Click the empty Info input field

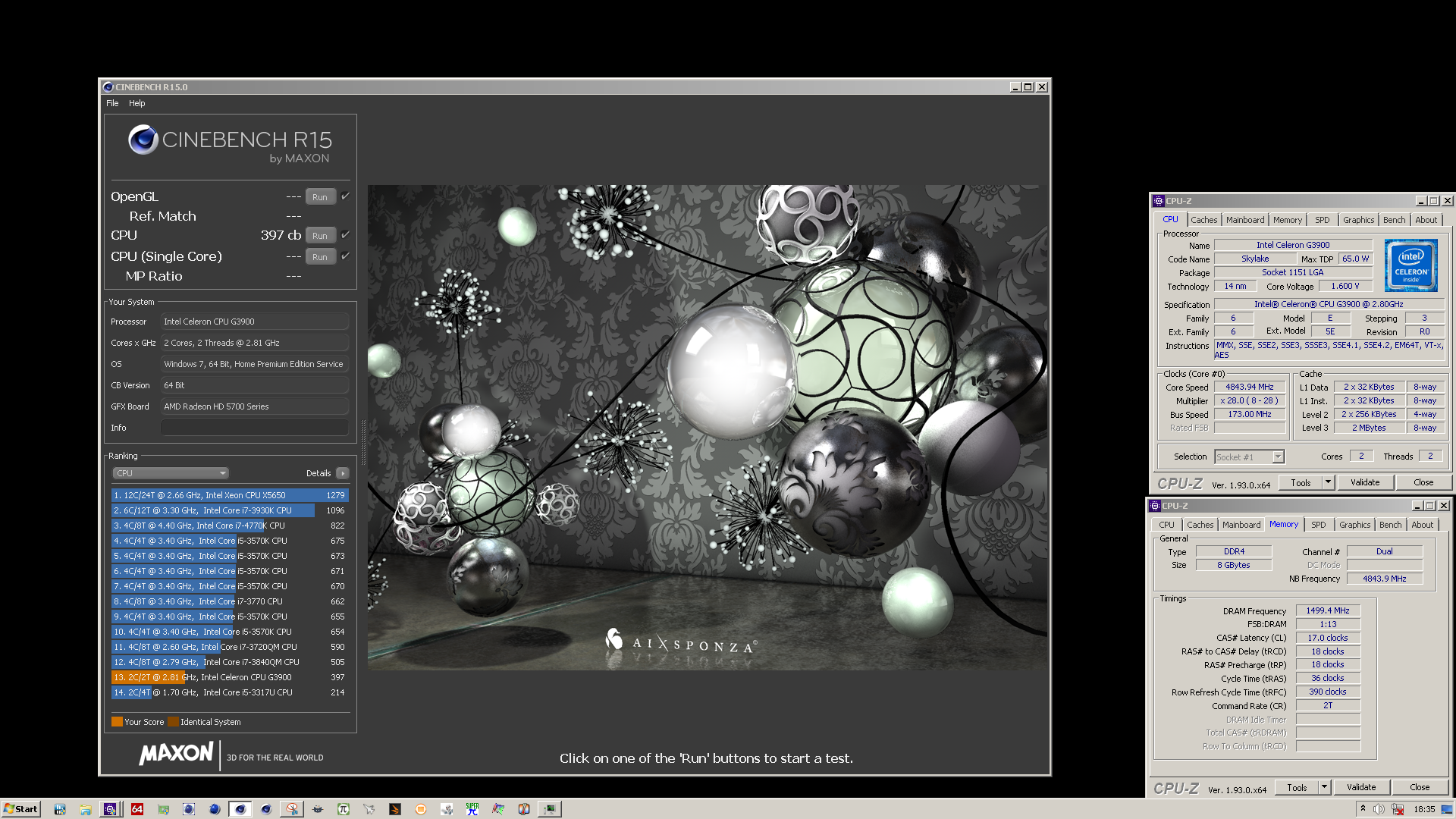pos(255,428)
